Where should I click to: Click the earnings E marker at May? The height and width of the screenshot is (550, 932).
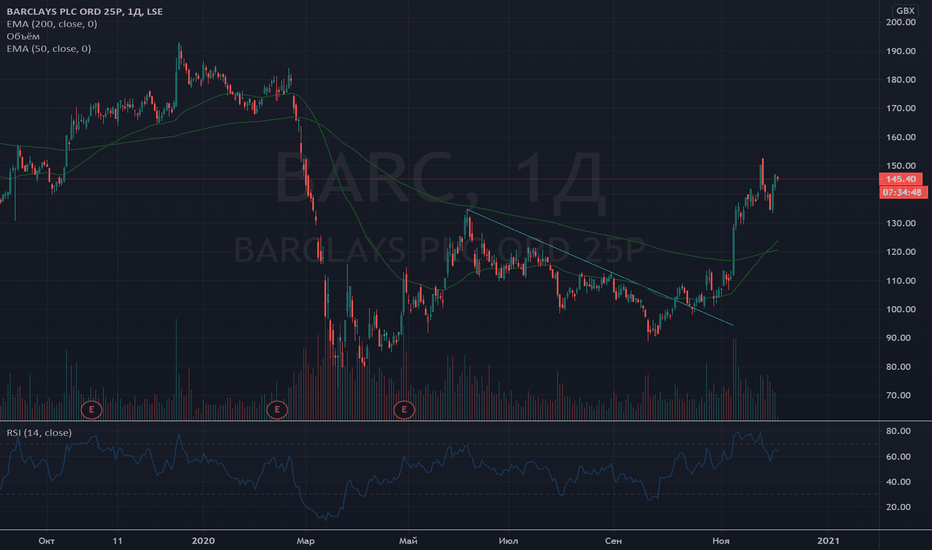404,409
